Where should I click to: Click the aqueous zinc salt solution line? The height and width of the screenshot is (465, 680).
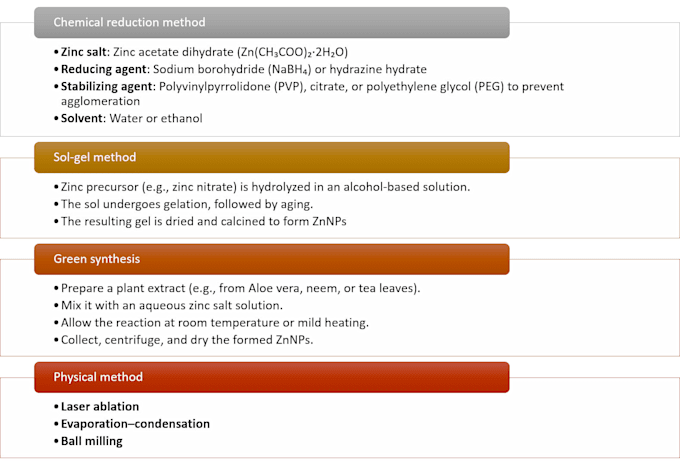pos(168,305)
